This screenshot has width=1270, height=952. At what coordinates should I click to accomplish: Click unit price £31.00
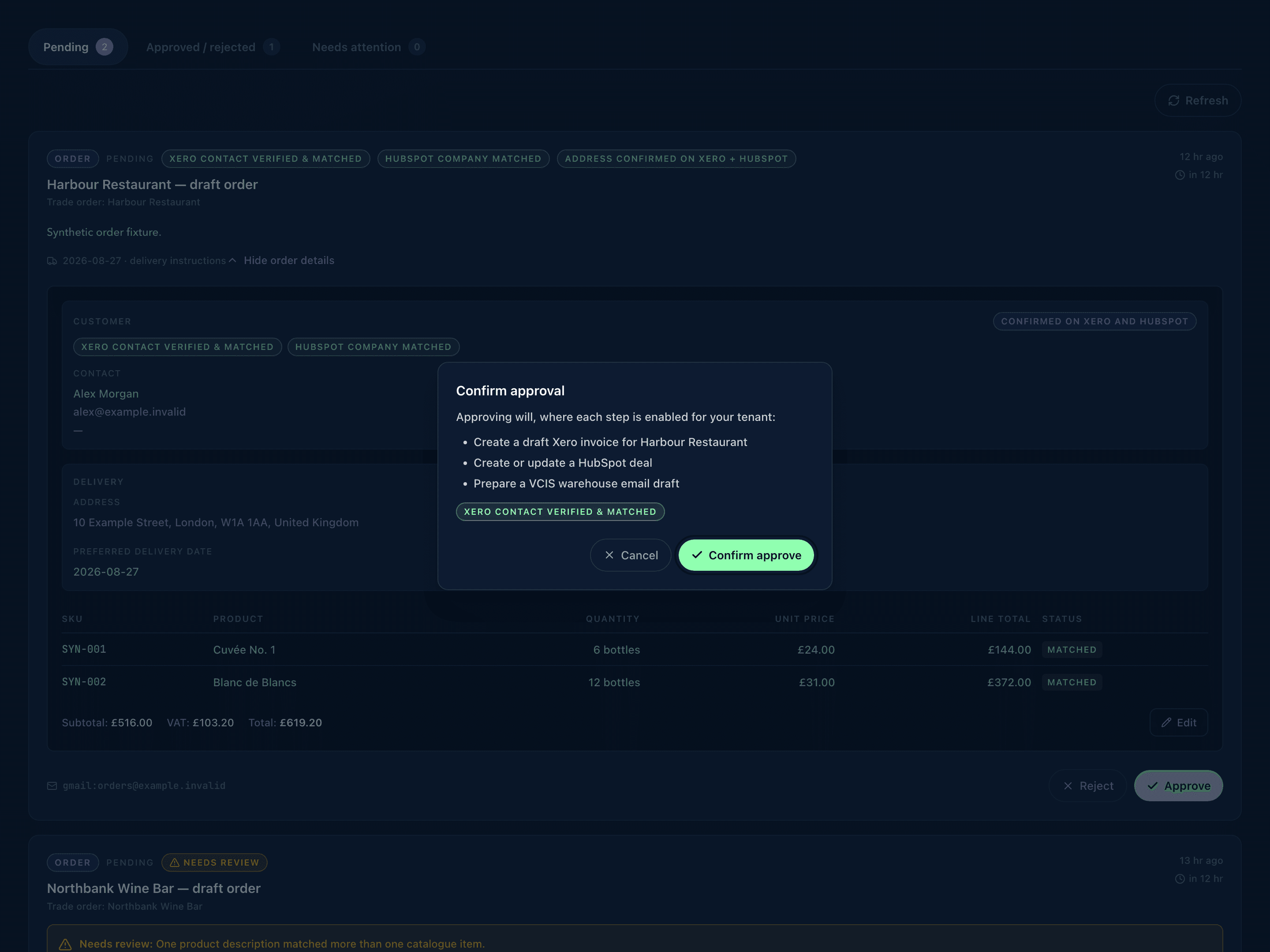(816, 682)
